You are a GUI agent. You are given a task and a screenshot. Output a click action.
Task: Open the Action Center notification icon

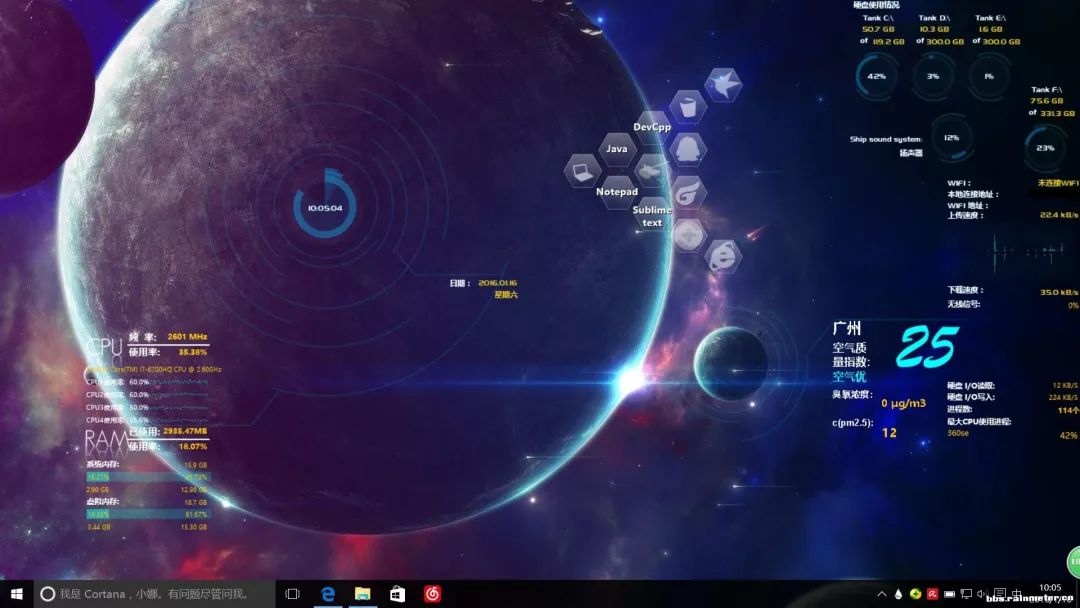pyautogui.click(x=1000, y=594)
